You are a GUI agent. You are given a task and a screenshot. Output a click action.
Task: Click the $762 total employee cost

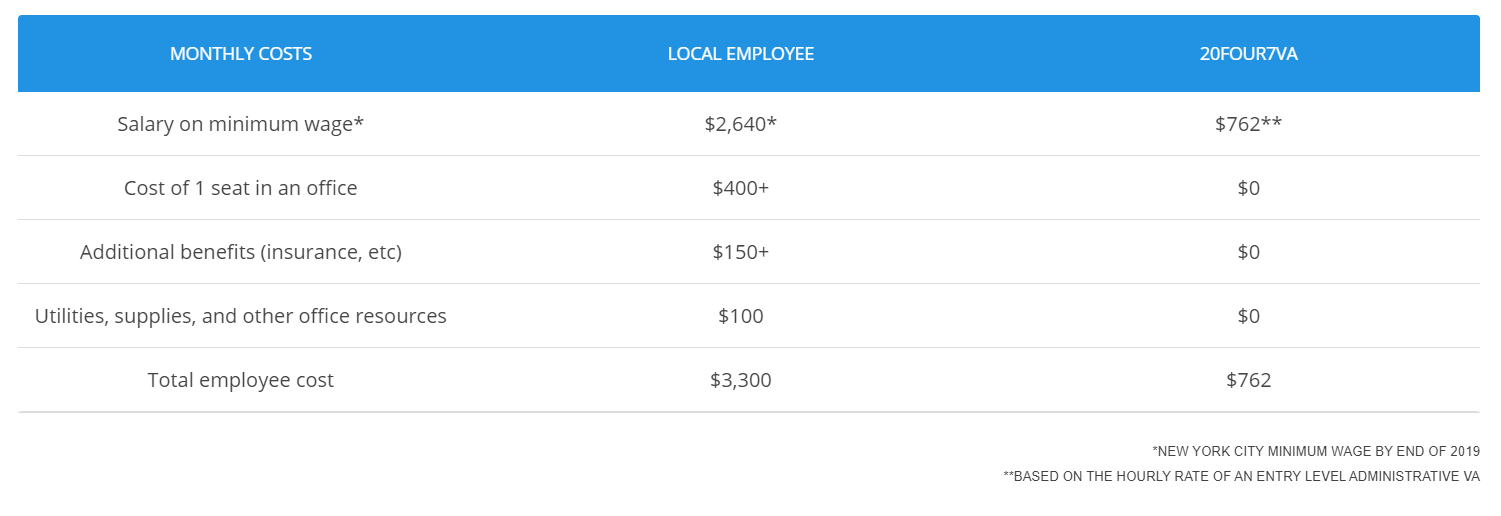click(1249, 380)
